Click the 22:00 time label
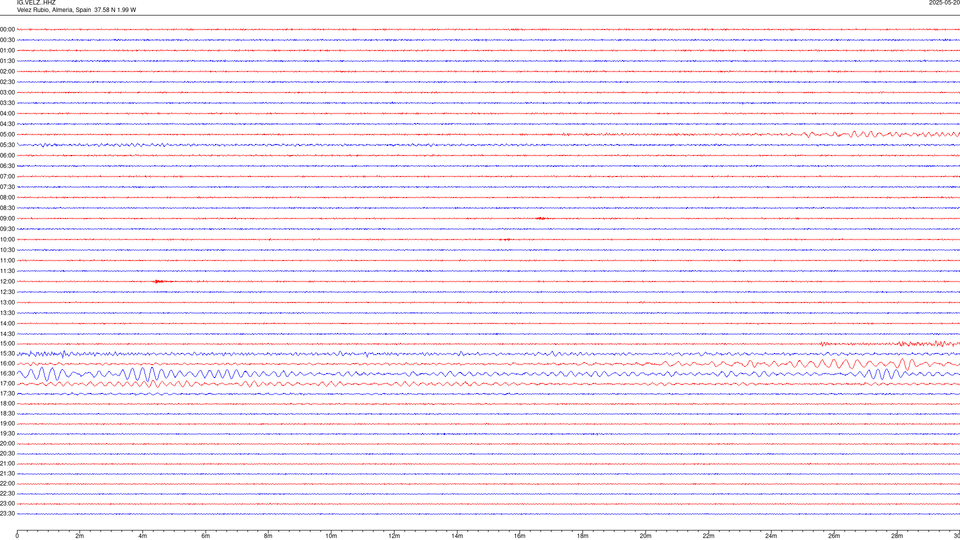The width and height of the screenshot is (960, 540). (x=7, y=484)
